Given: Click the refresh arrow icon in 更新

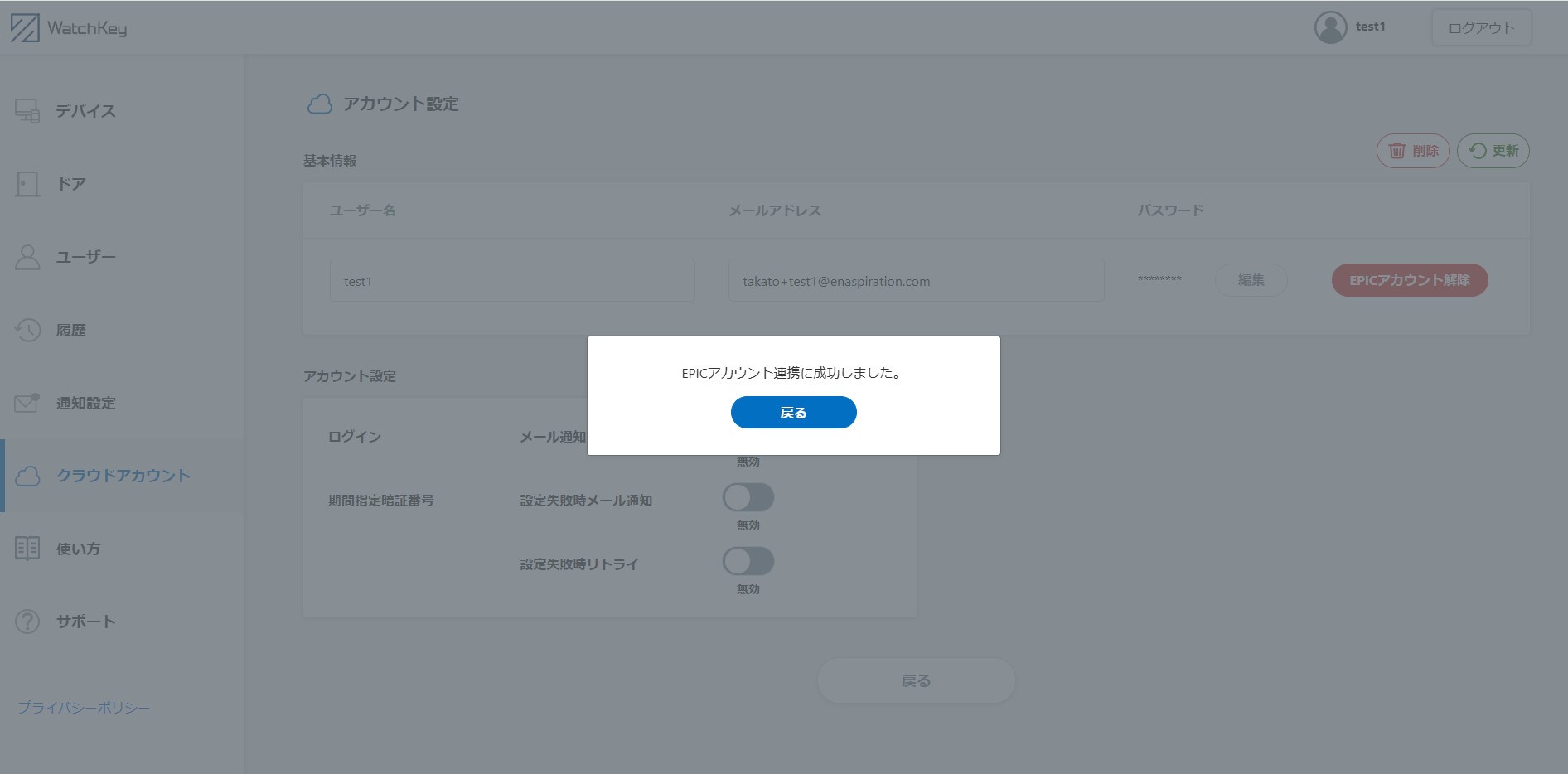Looking at the screenshot, I should 1478,151.
